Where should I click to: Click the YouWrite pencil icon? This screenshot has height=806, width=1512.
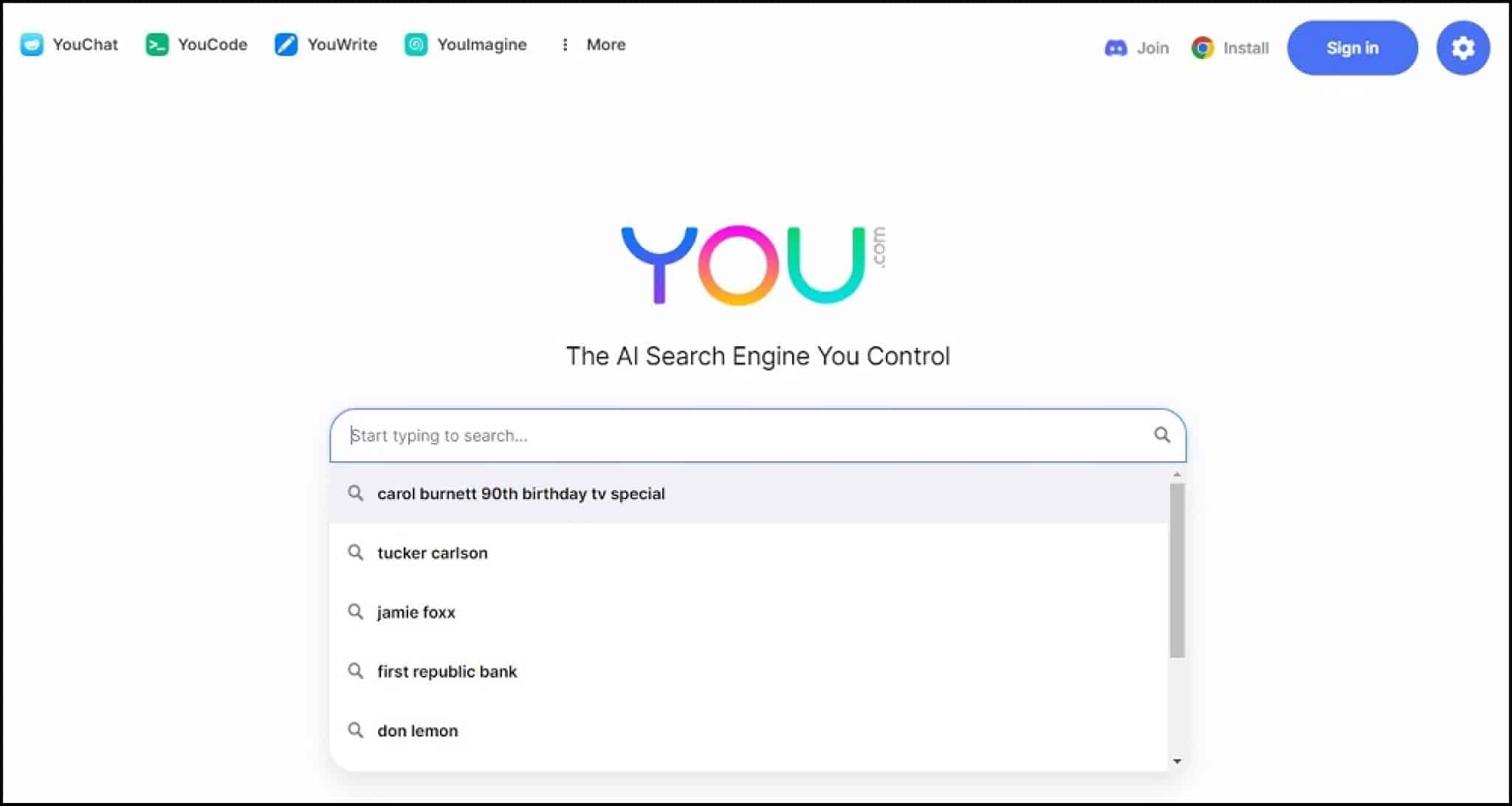coord(286,45)
